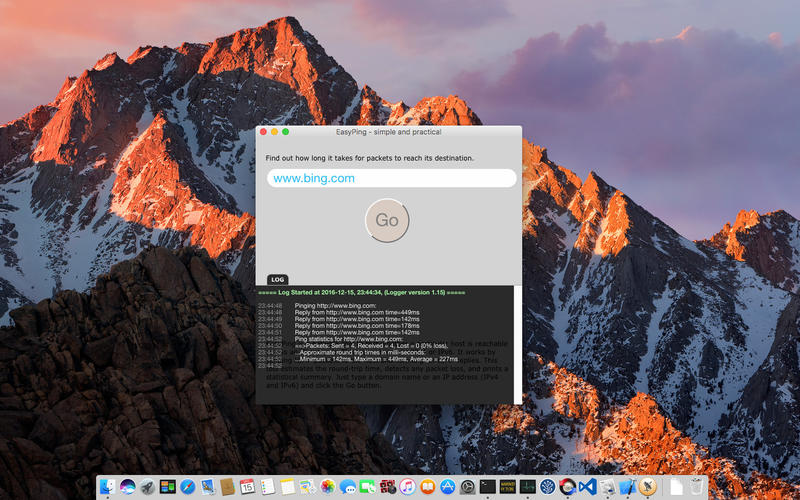The width and height of the screenshot is (800, 500).
Task: Open the App Store icon in Dock
Action: tap(447, 487)
